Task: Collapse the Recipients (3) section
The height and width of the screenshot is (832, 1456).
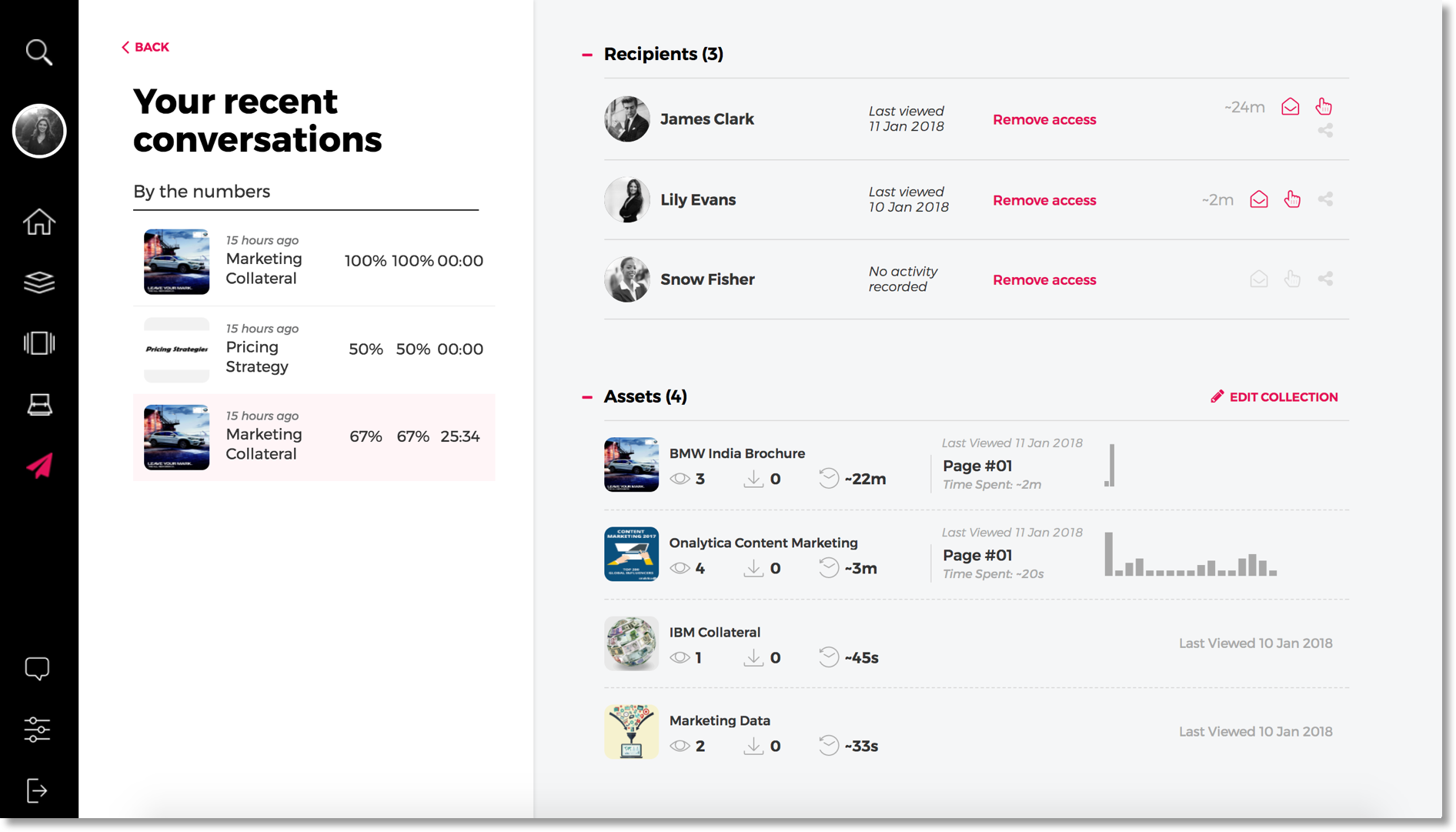Action: click(587, 55)
